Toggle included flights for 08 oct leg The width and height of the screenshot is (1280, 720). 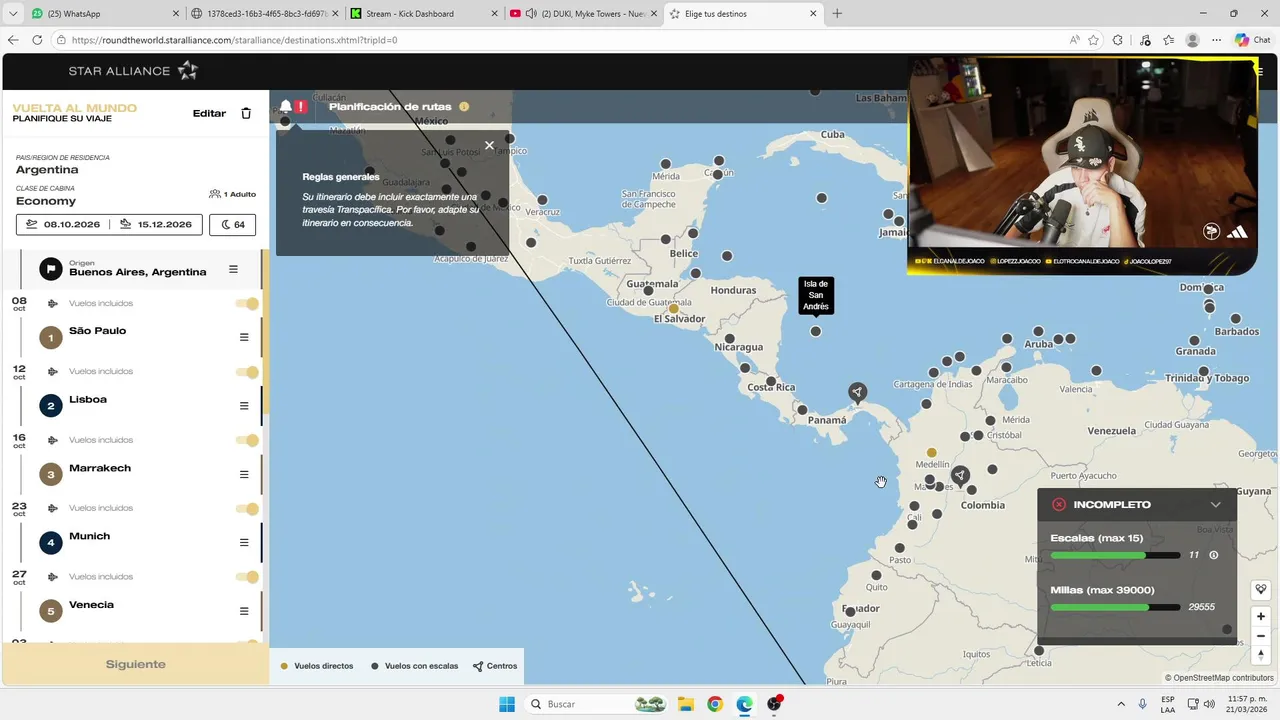[247, 303]
